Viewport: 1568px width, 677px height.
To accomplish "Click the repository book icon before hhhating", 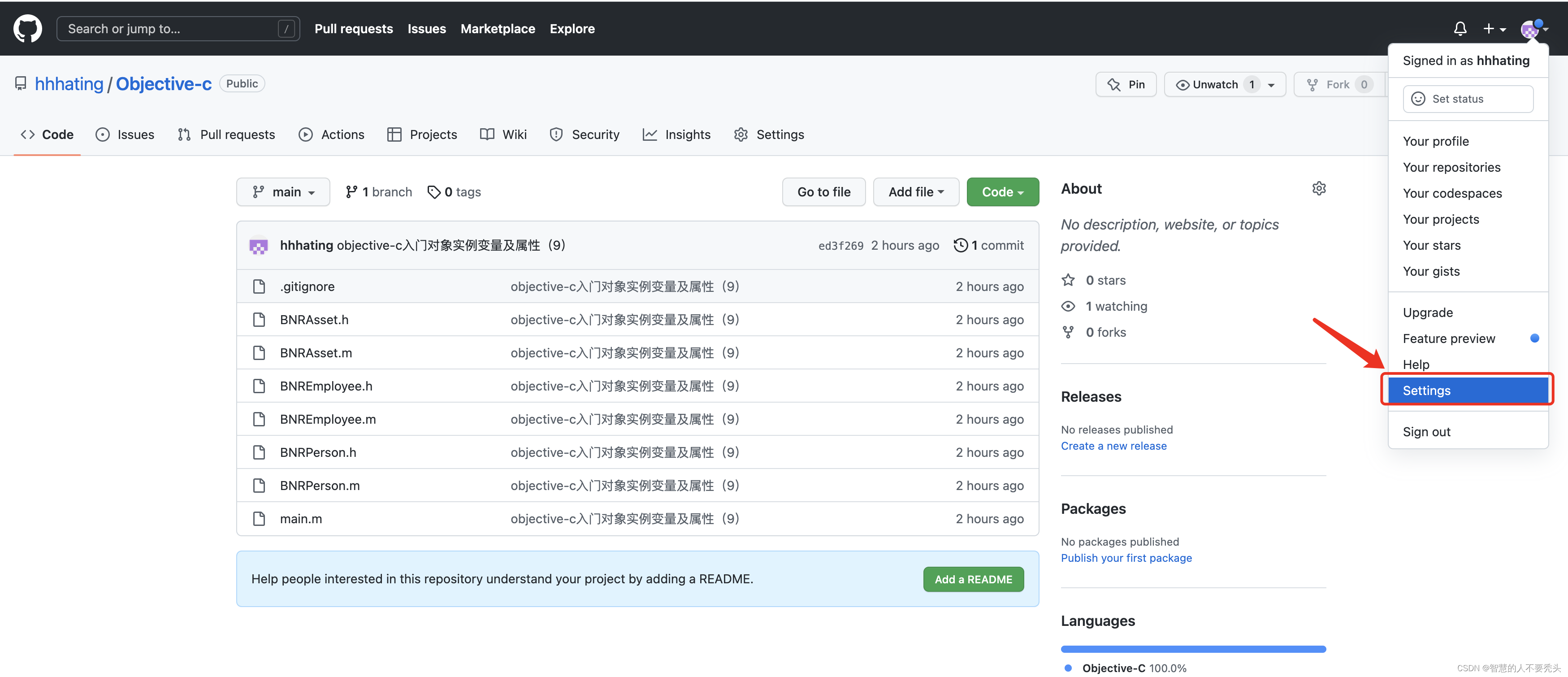I will (21, 83).
